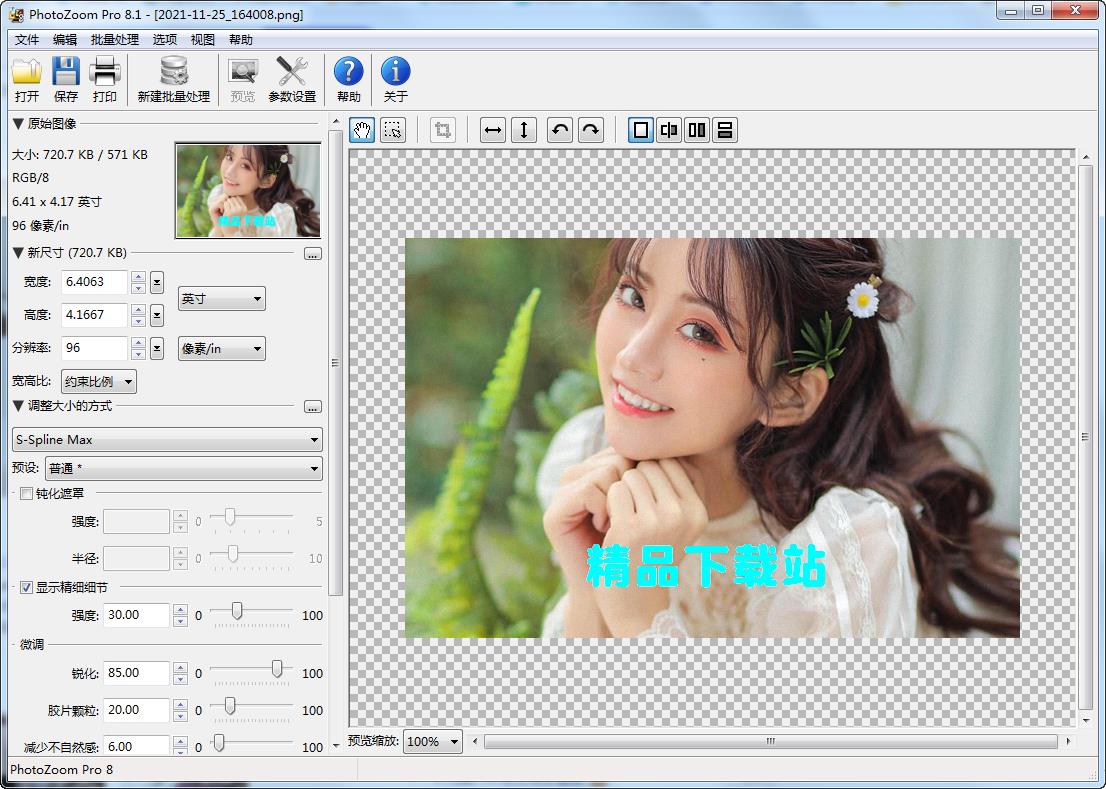Open the 文件 menu
Viewport: 1106px width, 789px height.
pyautogui.click(x=27, y=39)
